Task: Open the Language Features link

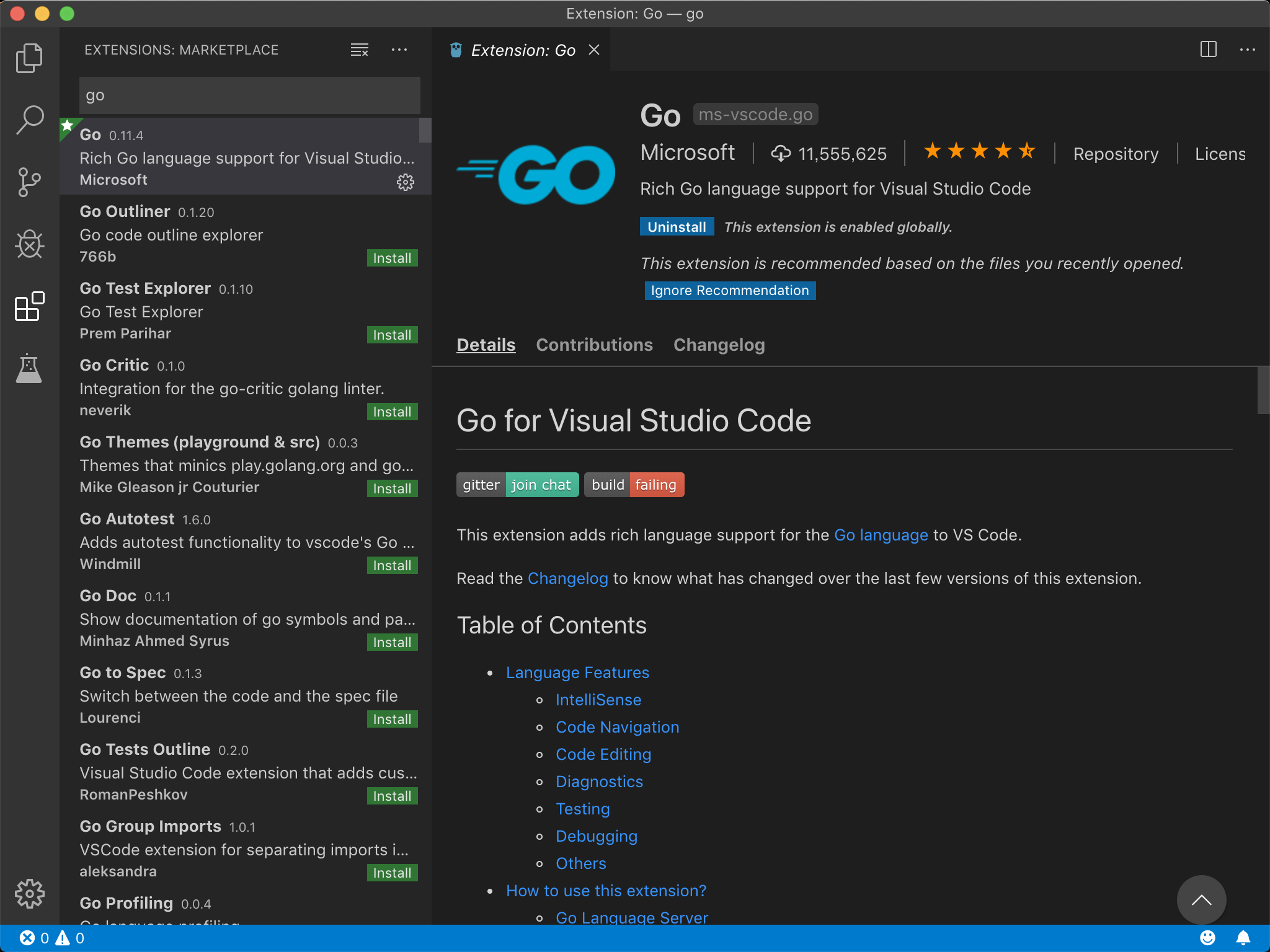Action: (x=577, y=672)
